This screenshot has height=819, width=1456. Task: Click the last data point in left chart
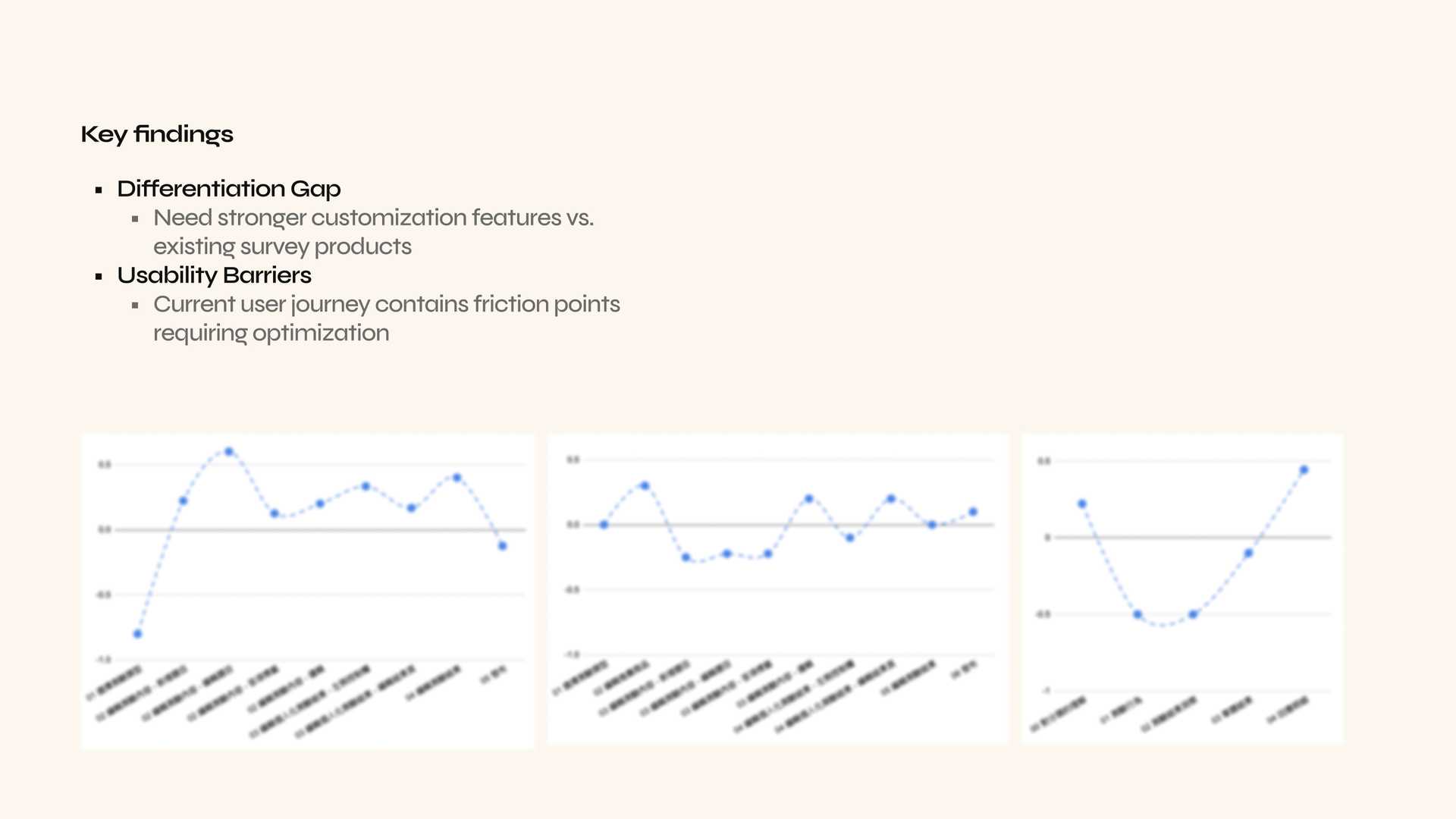point(502,546)
